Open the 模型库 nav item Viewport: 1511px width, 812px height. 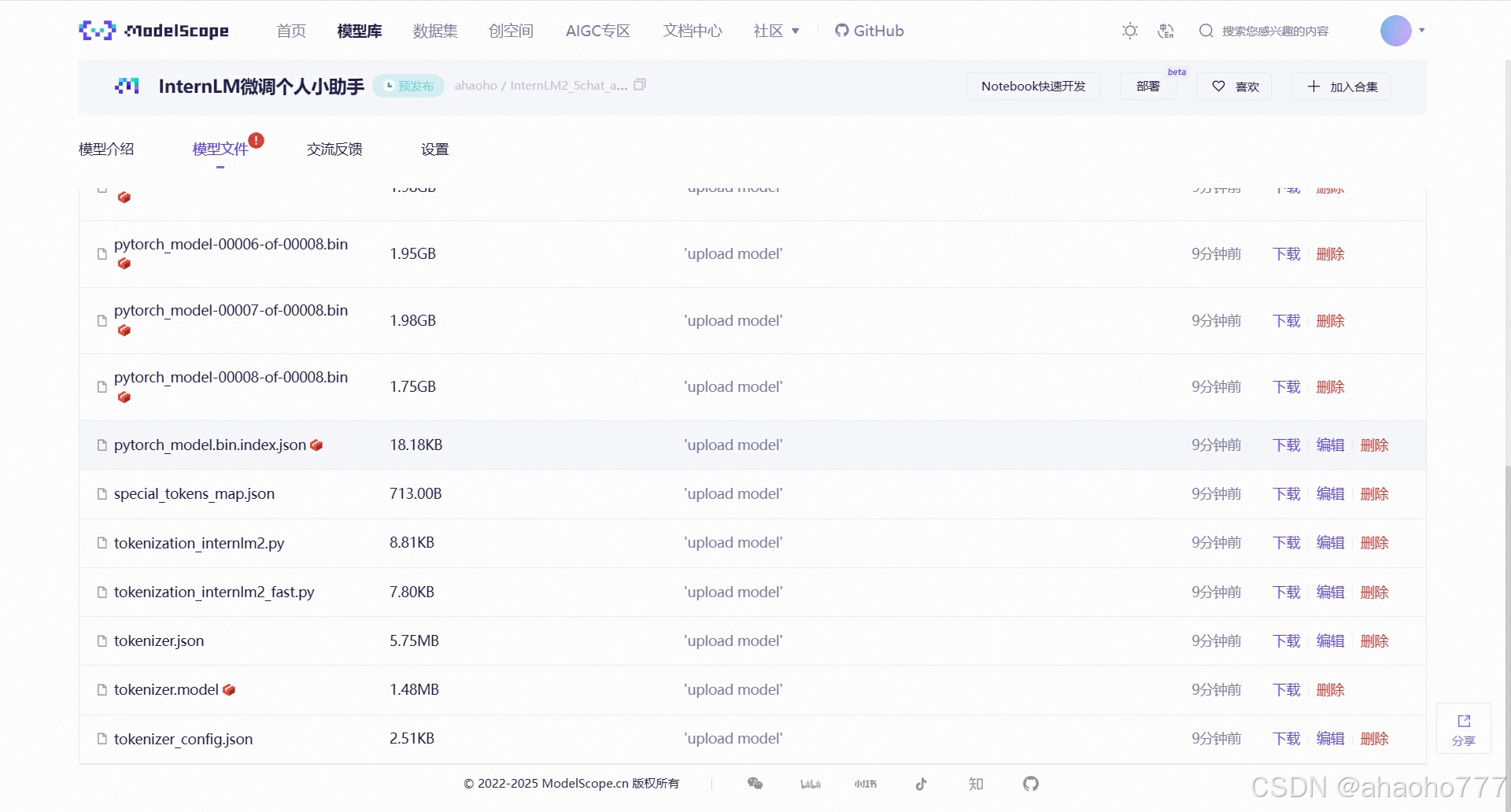[360, 31]
